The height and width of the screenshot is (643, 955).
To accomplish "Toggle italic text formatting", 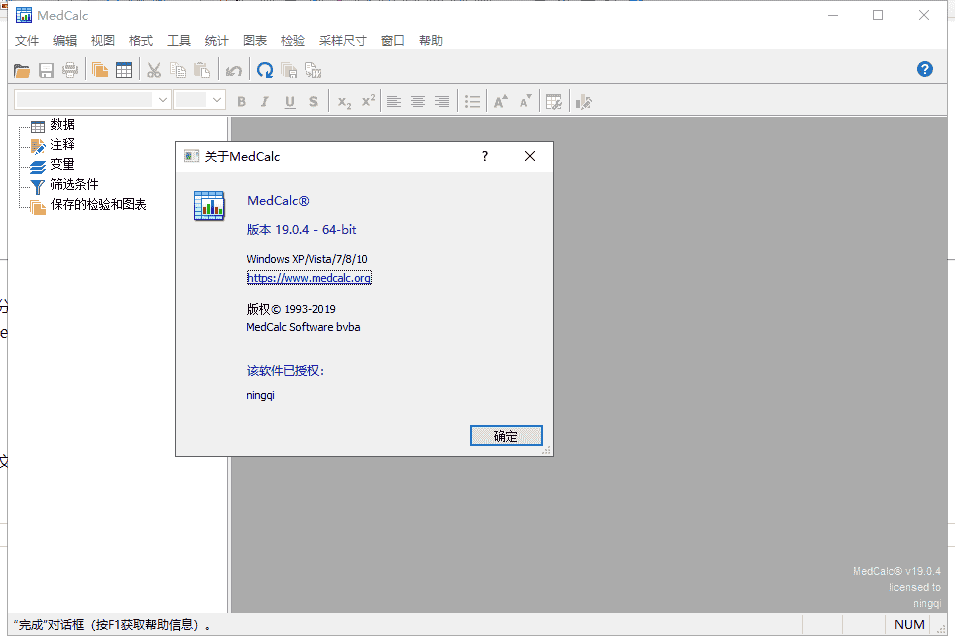I will click(265, 101).
